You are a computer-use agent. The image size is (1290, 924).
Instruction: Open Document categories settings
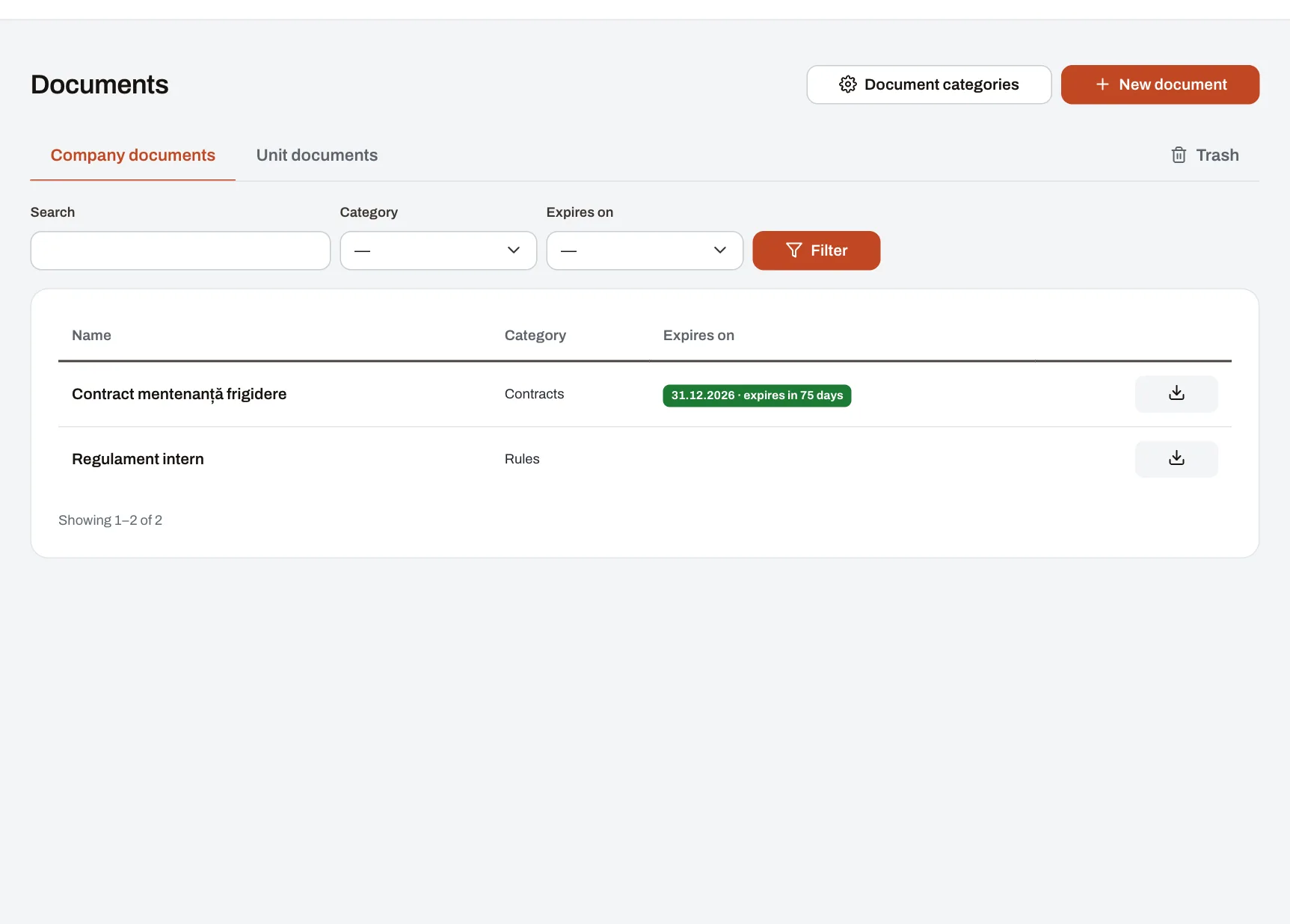click(x=929, y=84)
